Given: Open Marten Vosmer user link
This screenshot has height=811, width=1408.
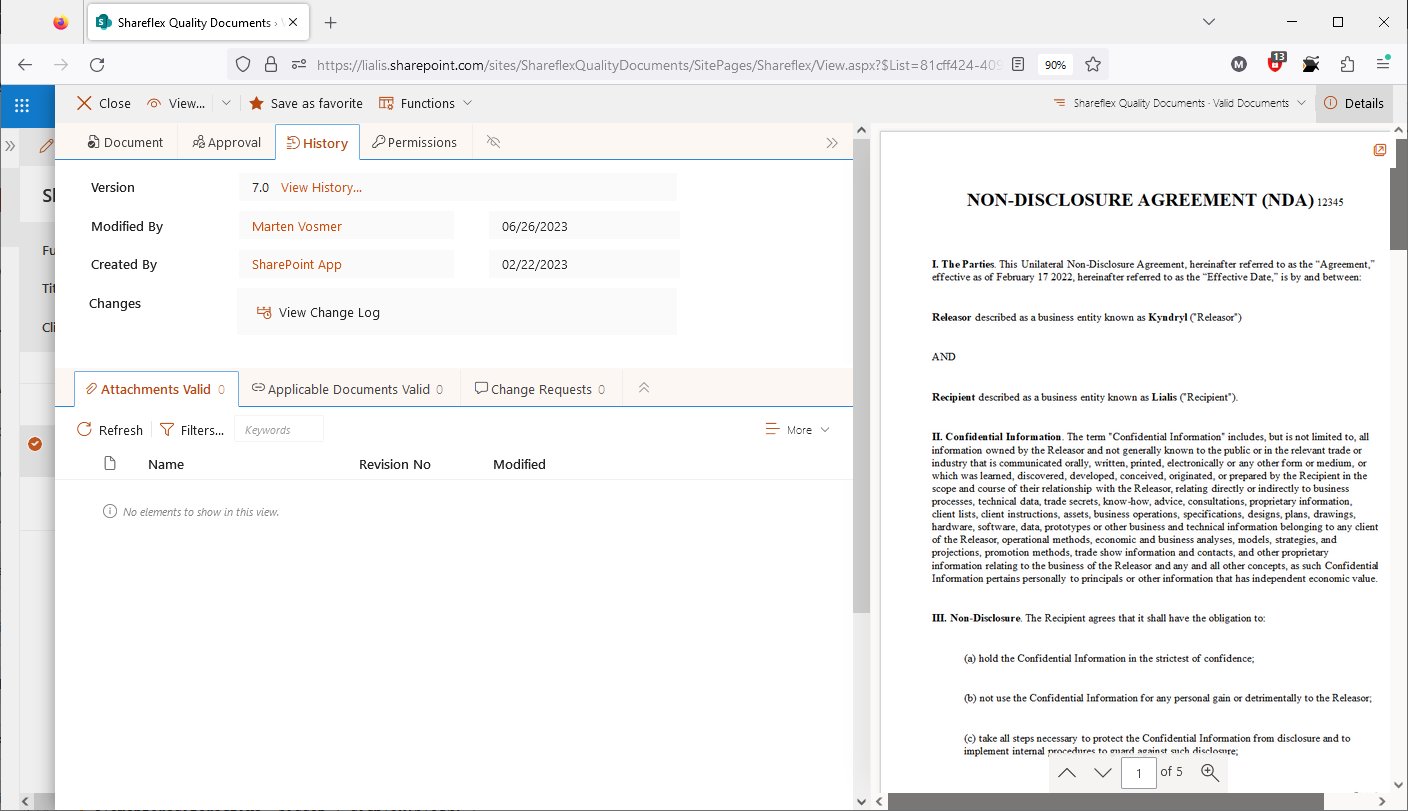Looking at the screenshot, I should click(296, 226).
